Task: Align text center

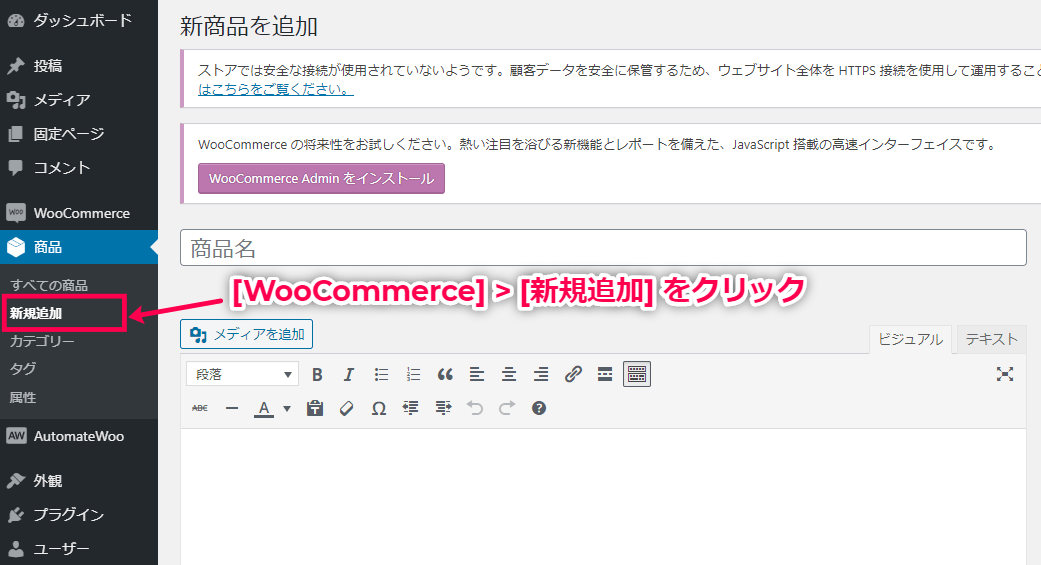Action: [x=509, y=374]
